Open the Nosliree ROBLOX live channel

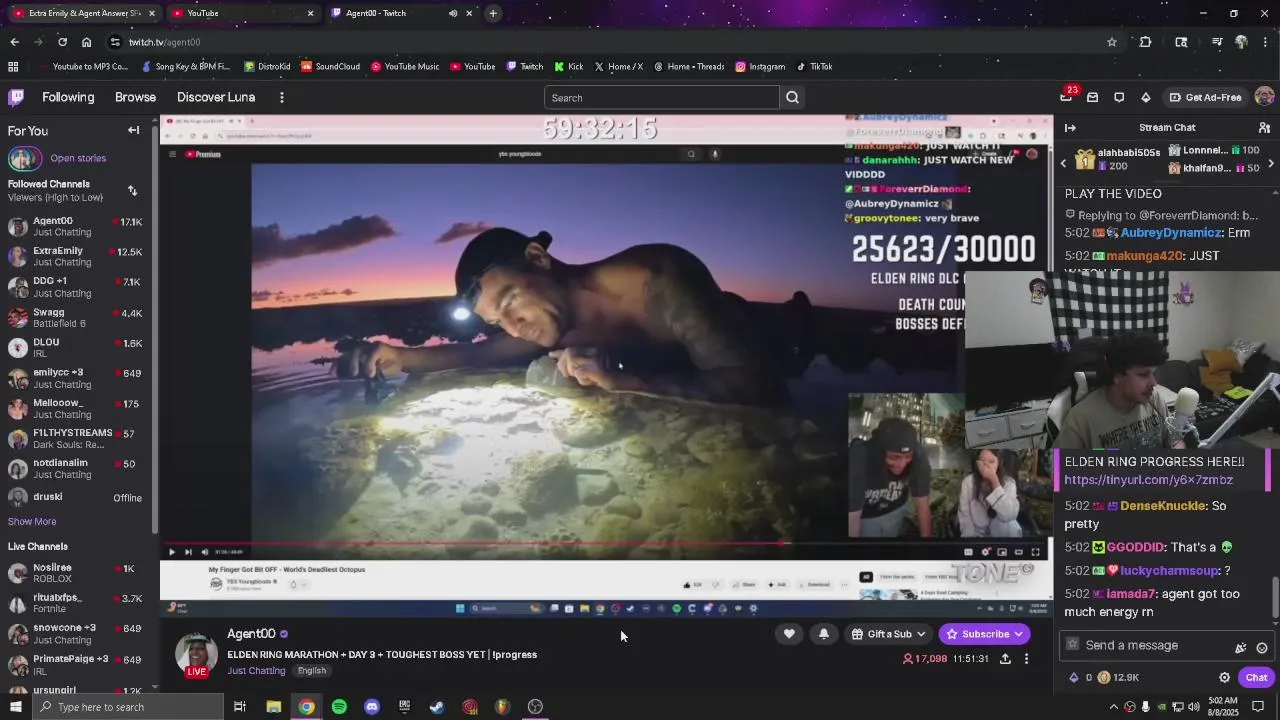click(75, 573)
